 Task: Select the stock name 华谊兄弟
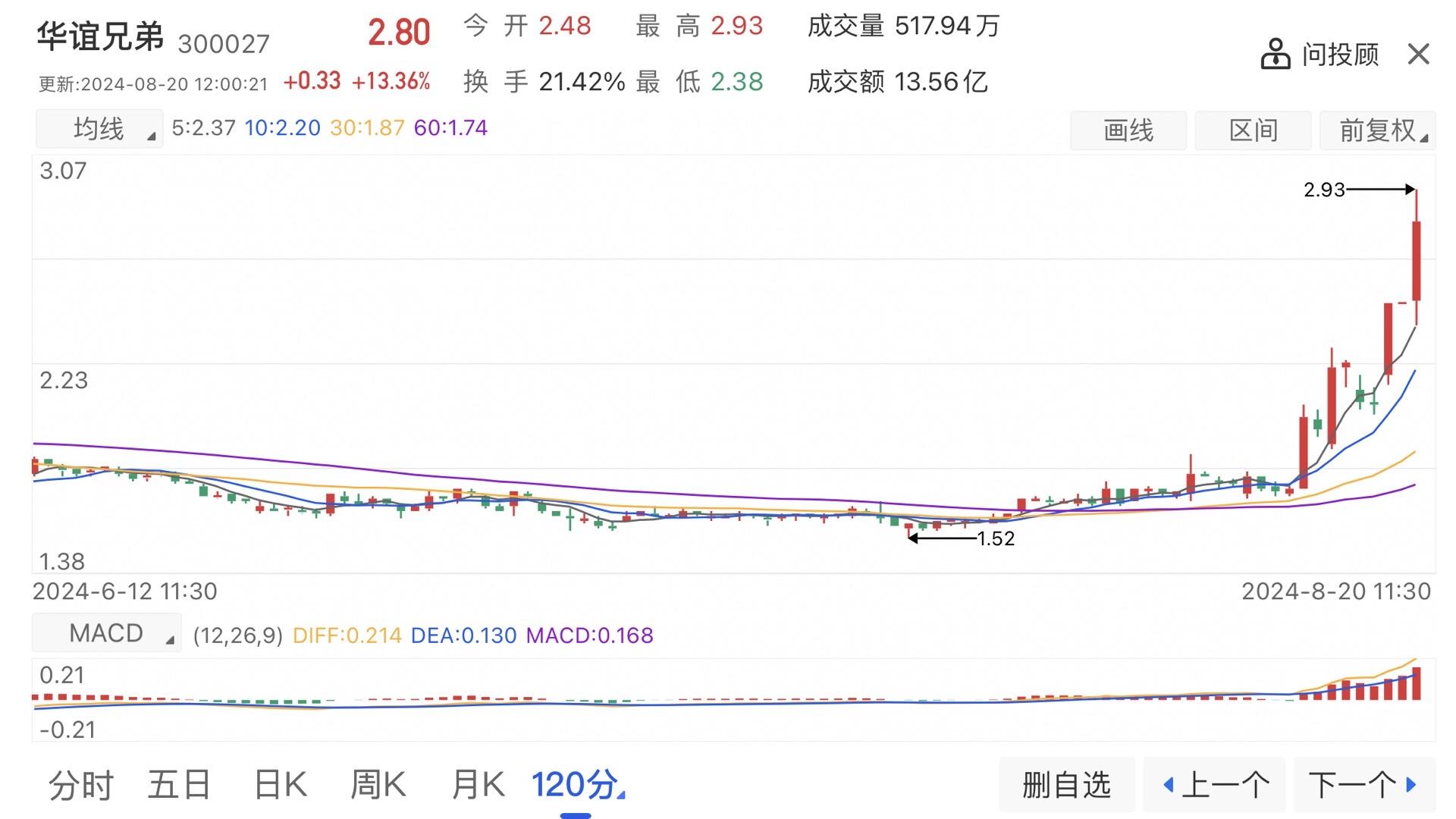pos(100,36)
